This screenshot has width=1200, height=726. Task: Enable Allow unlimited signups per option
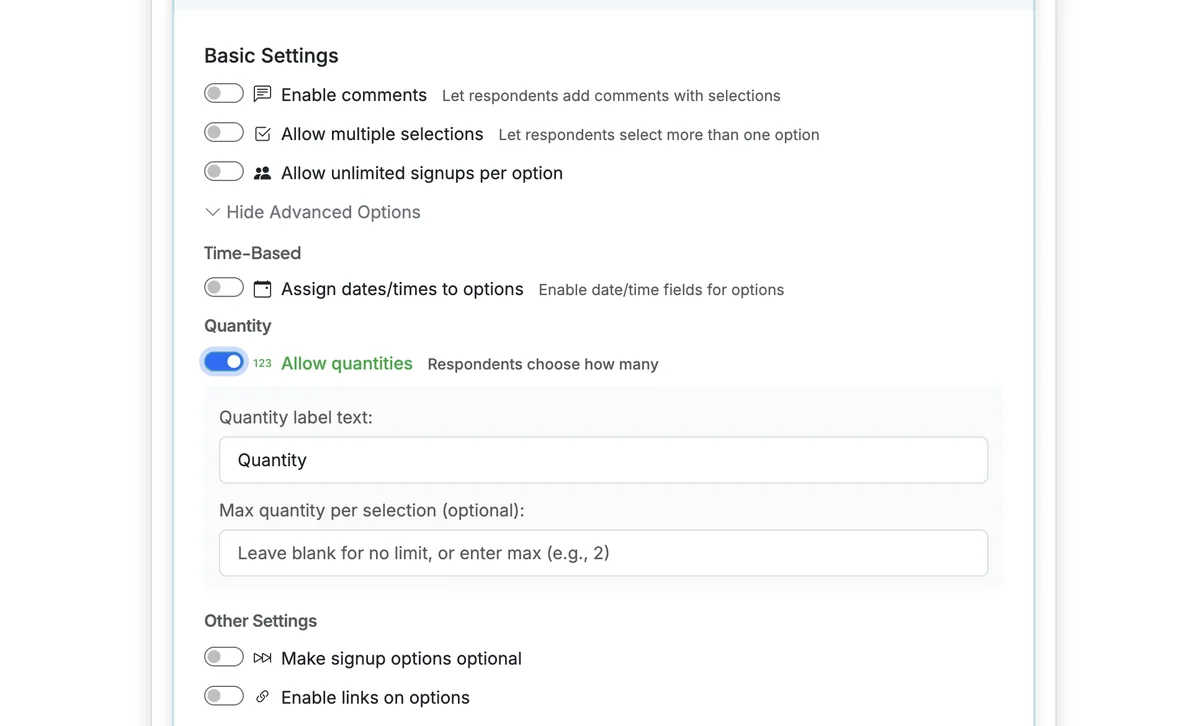[223, 170]
